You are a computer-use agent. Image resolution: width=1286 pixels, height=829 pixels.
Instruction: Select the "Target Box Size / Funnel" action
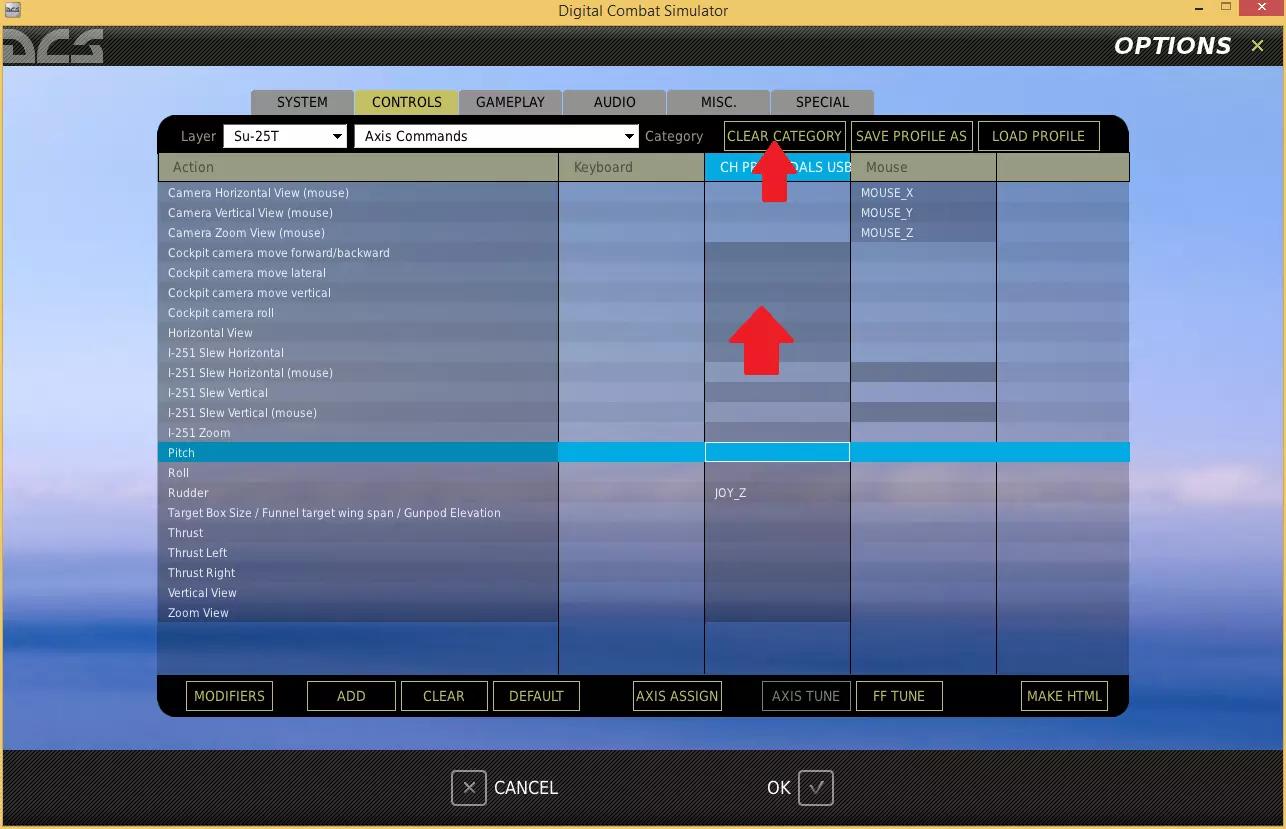(358, 513)
